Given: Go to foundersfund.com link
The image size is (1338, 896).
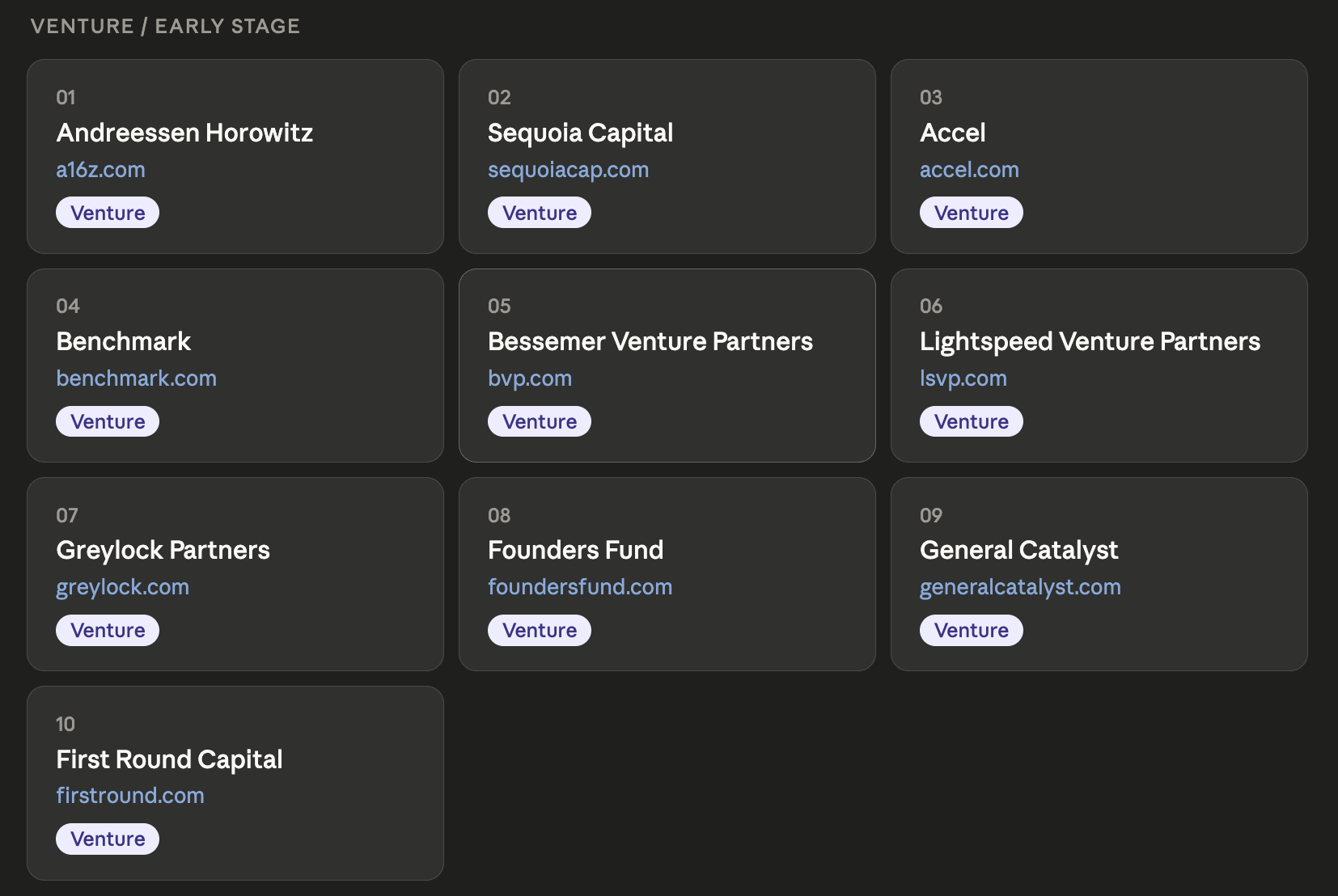Looking at the screenshot, I should click(580, 587).
